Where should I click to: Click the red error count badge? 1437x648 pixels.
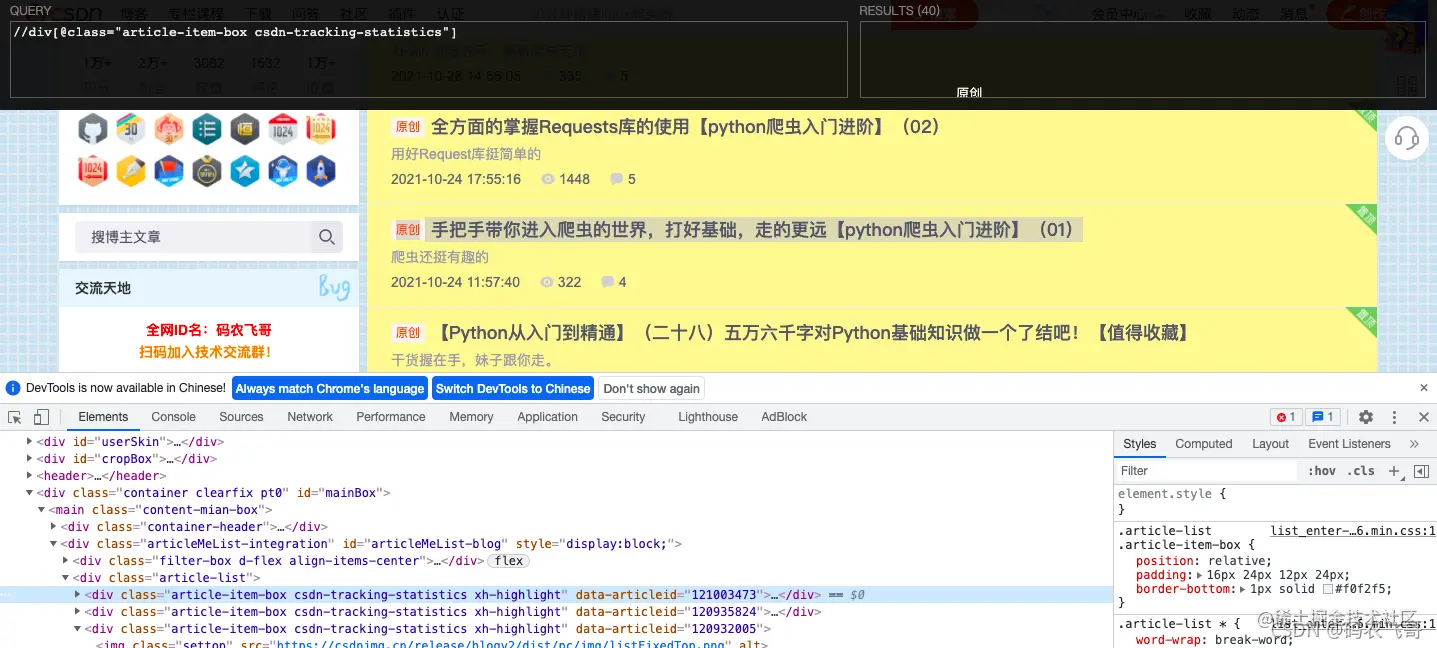pos(1286,417)
